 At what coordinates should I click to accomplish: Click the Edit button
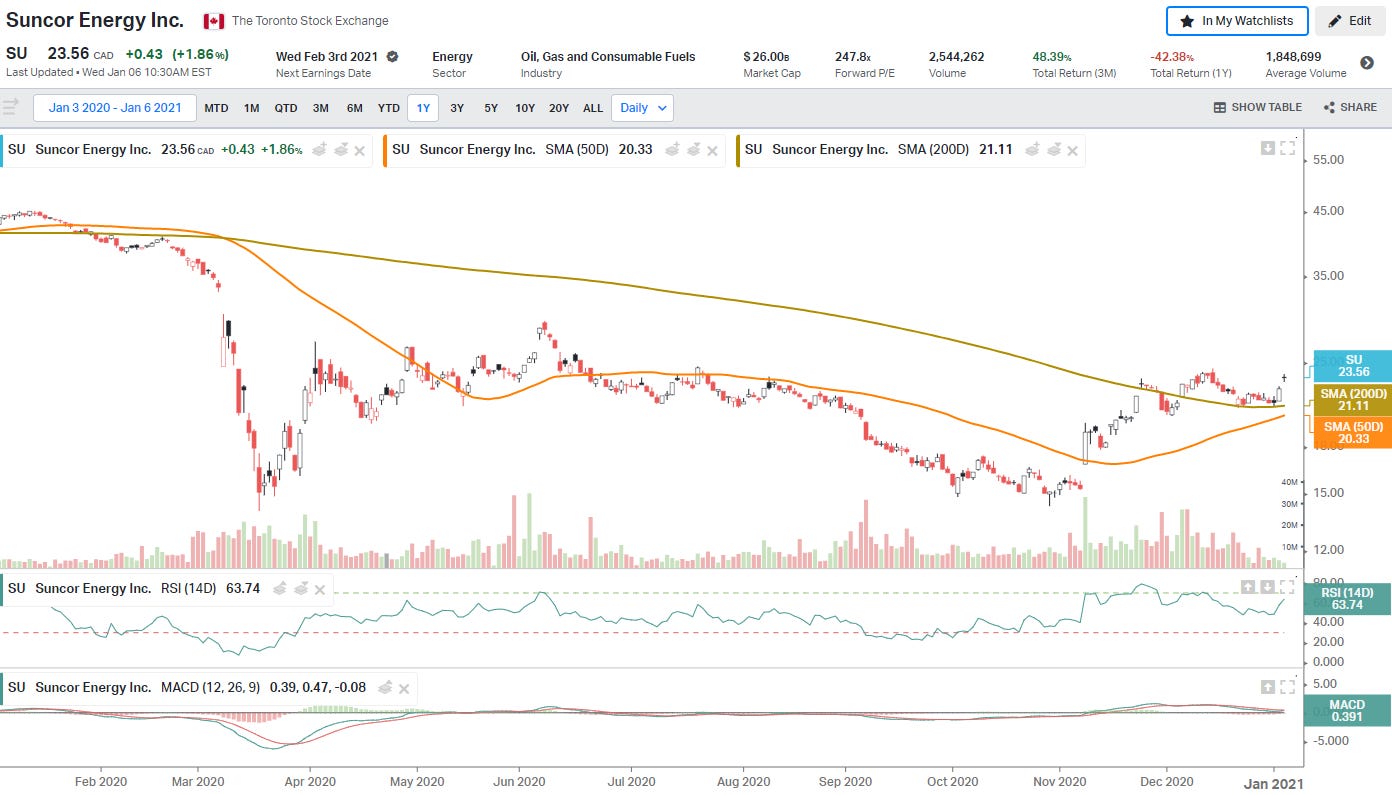pyautogui.click(x=1350, y=21)
